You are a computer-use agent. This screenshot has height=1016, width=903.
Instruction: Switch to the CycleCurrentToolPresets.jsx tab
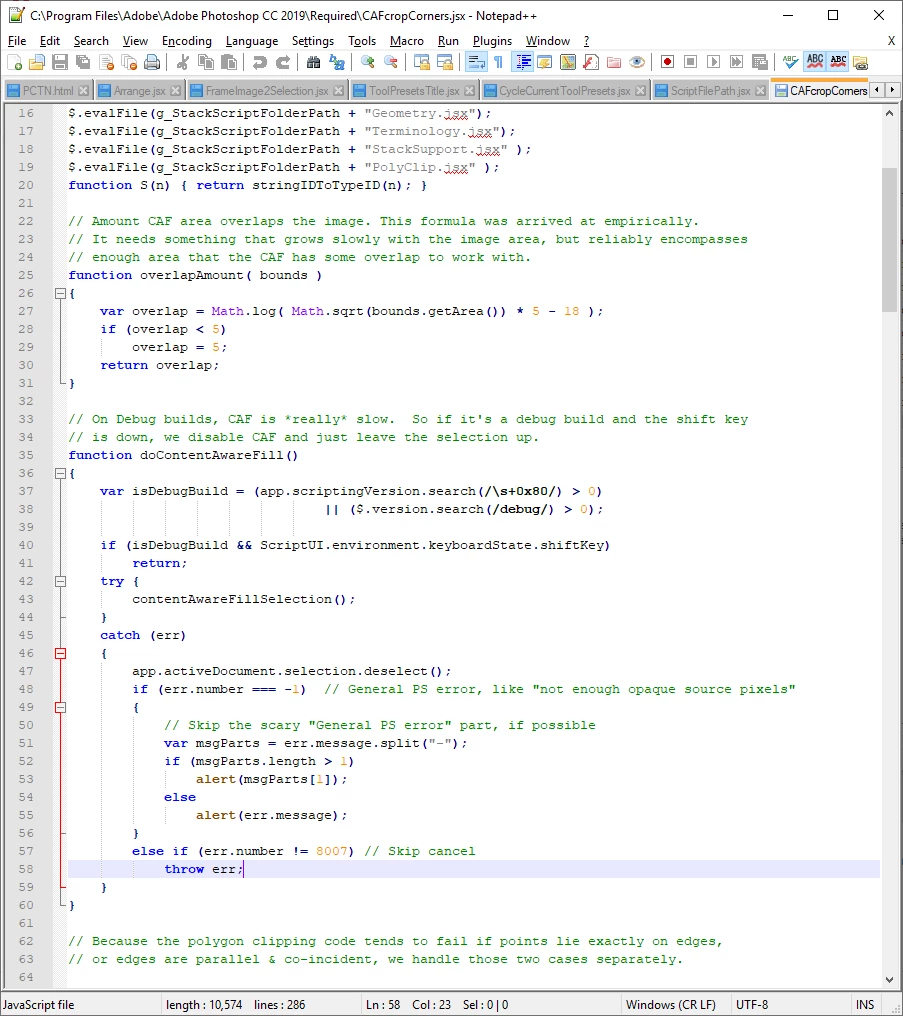tap(564, 91)
